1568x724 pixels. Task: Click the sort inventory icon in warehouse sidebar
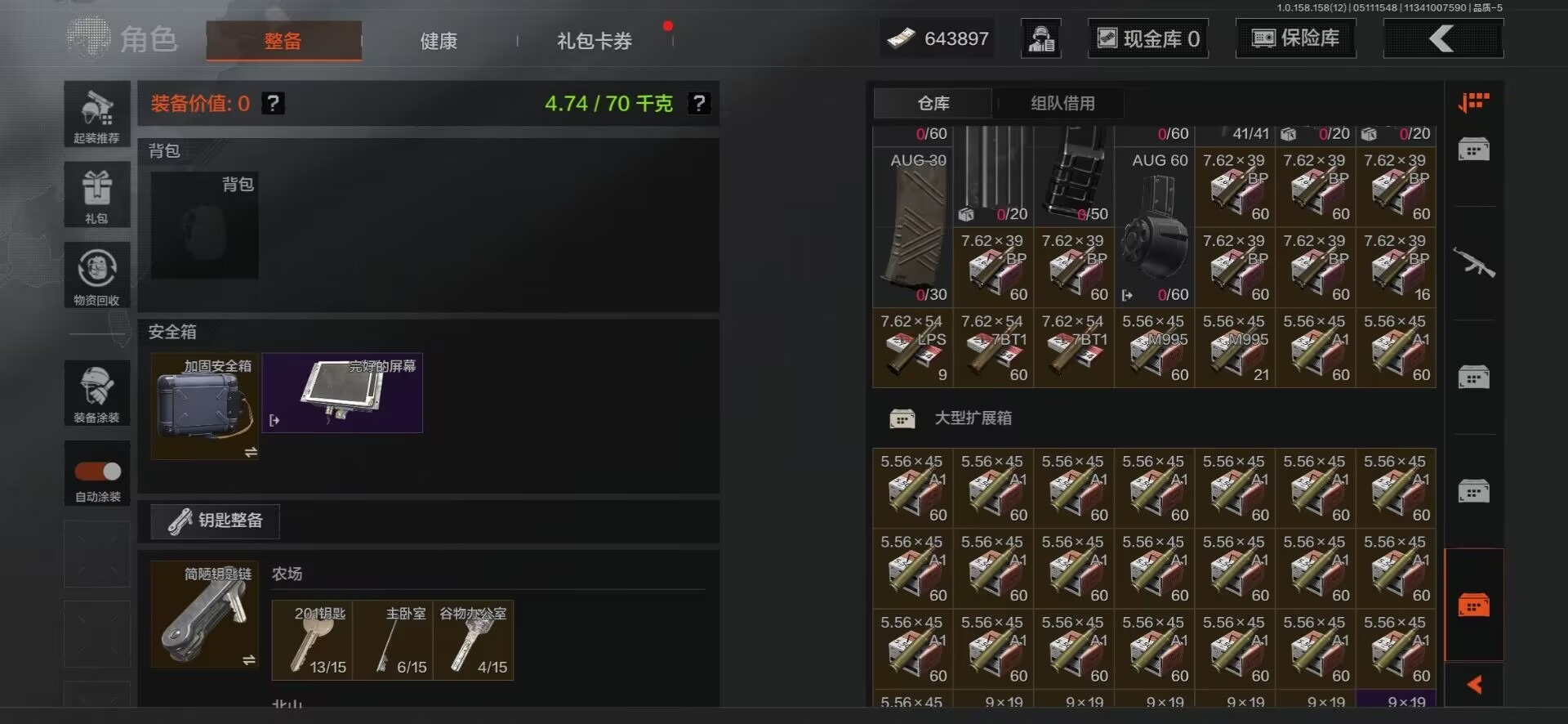tap(1474, 102)
